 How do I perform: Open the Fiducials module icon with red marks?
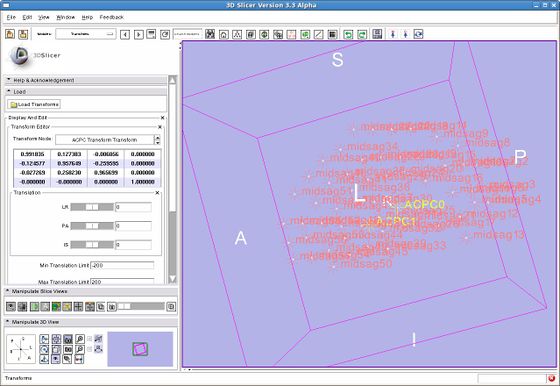point(291,34)
